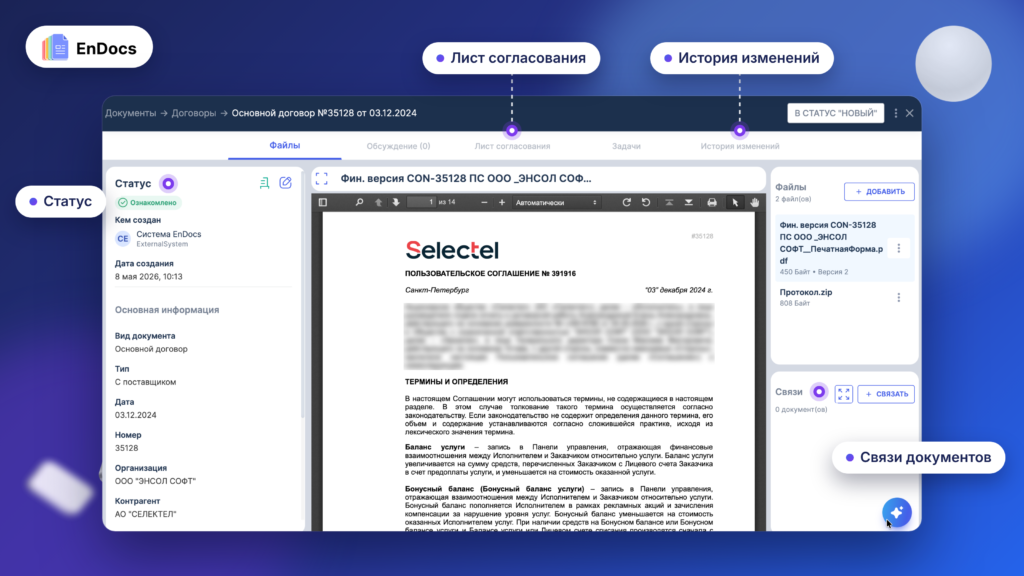
Task: Click the СВЯЗАТЬ button
Action: (x=886, y=394)
